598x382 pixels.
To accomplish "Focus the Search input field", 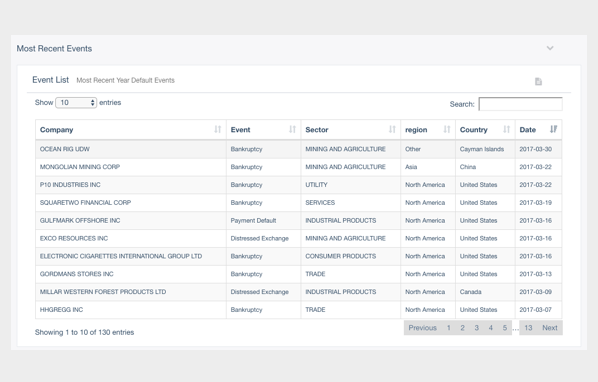I will 521,104.
